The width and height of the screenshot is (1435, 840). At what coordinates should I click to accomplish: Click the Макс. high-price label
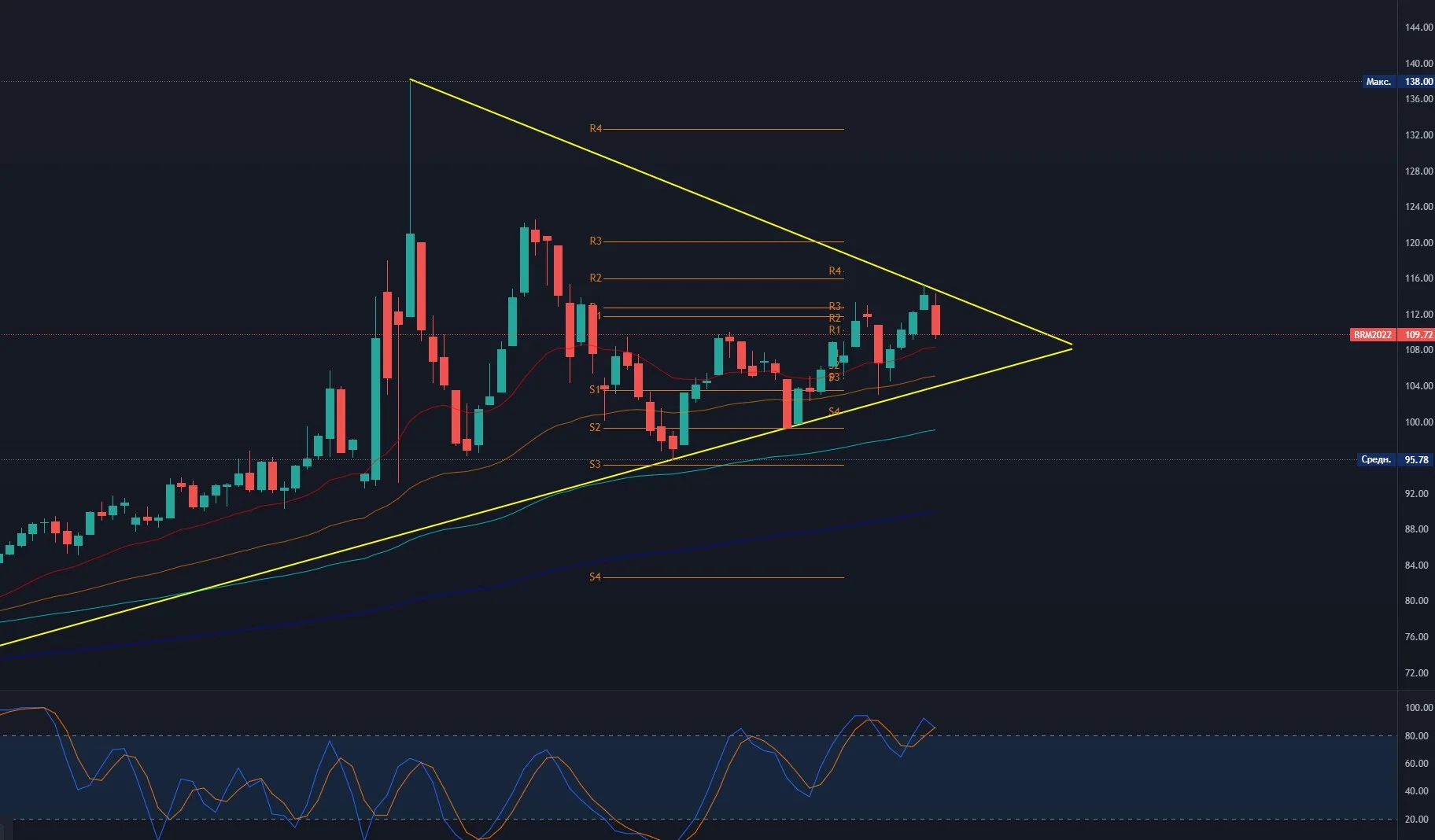[1379, 82]
